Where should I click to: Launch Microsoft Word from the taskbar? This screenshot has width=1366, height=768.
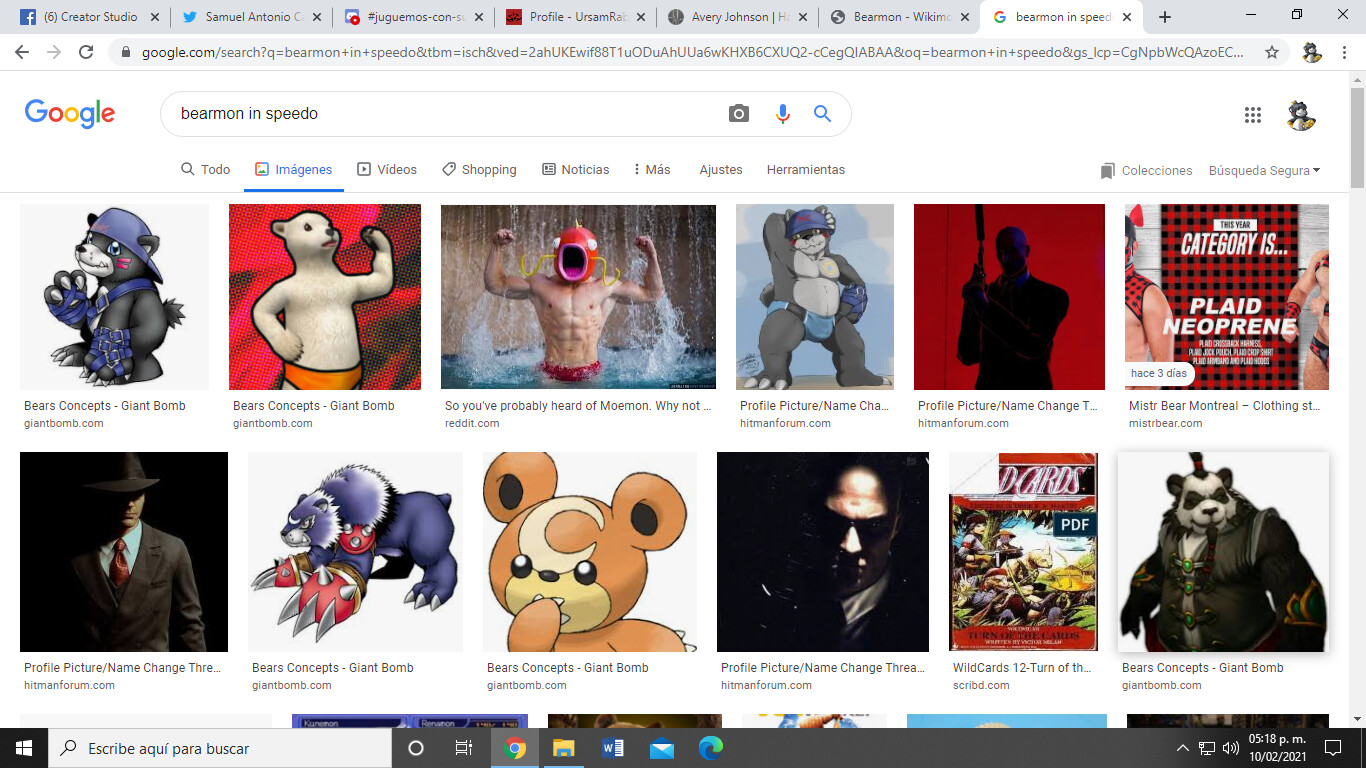click(612, 748)
